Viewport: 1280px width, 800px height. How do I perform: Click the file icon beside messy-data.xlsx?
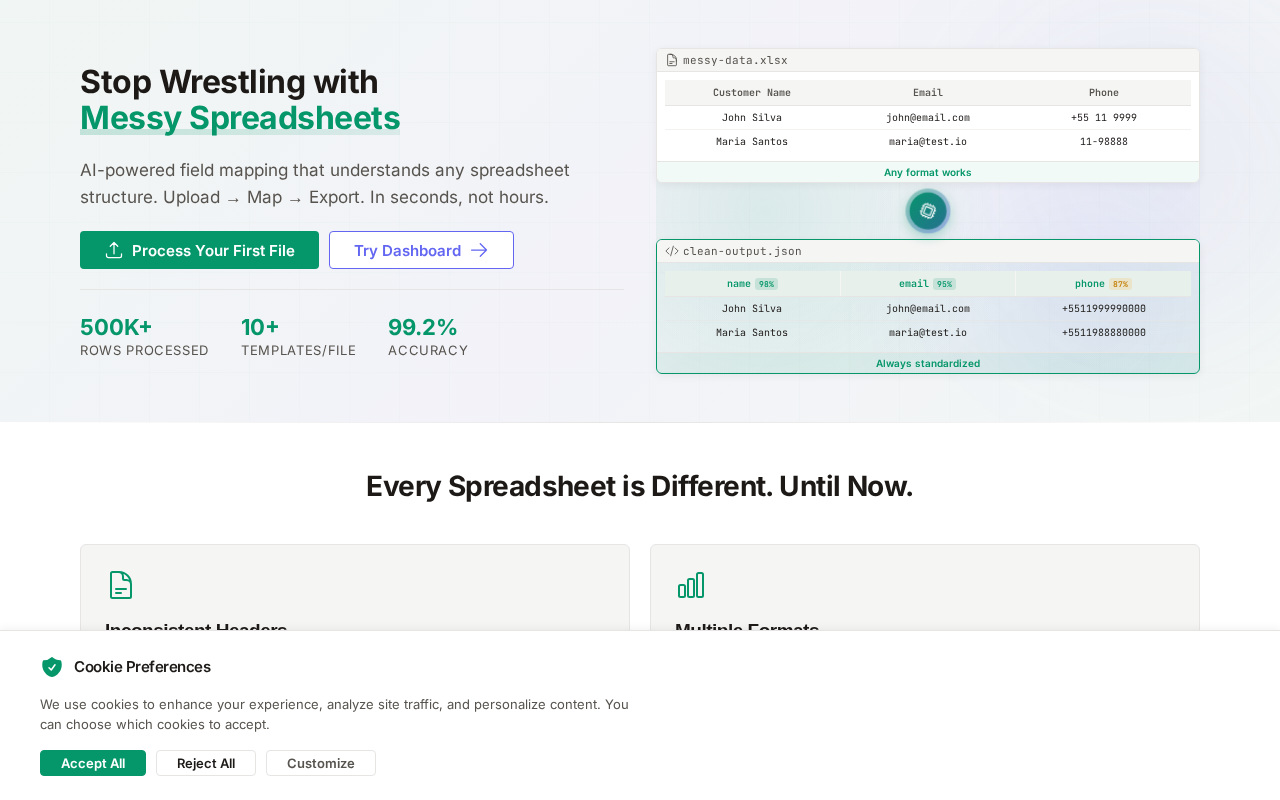pos(672,60)
